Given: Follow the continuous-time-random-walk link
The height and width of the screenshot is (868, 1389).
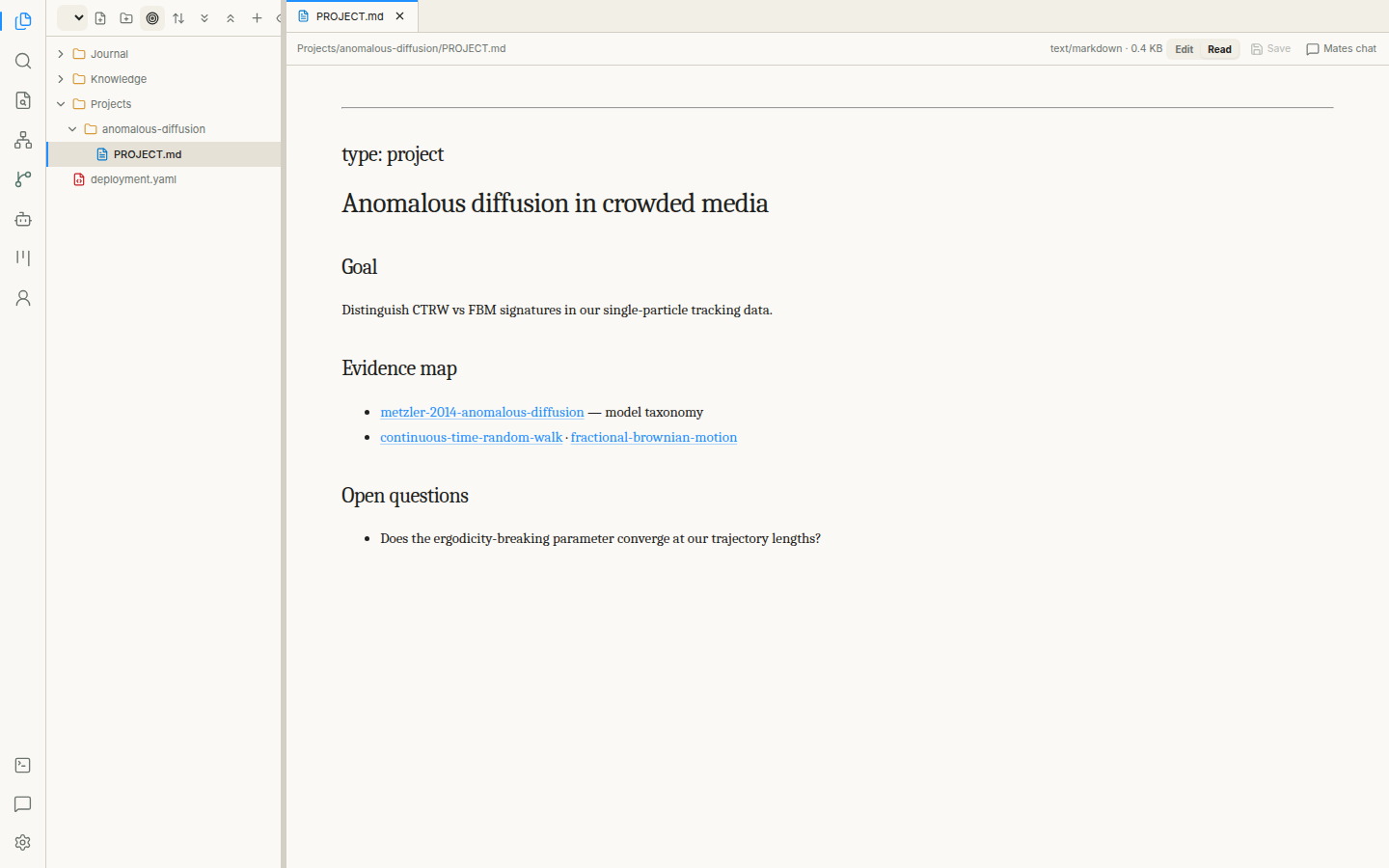Looking at the screenshot, I should coord(471,437).
